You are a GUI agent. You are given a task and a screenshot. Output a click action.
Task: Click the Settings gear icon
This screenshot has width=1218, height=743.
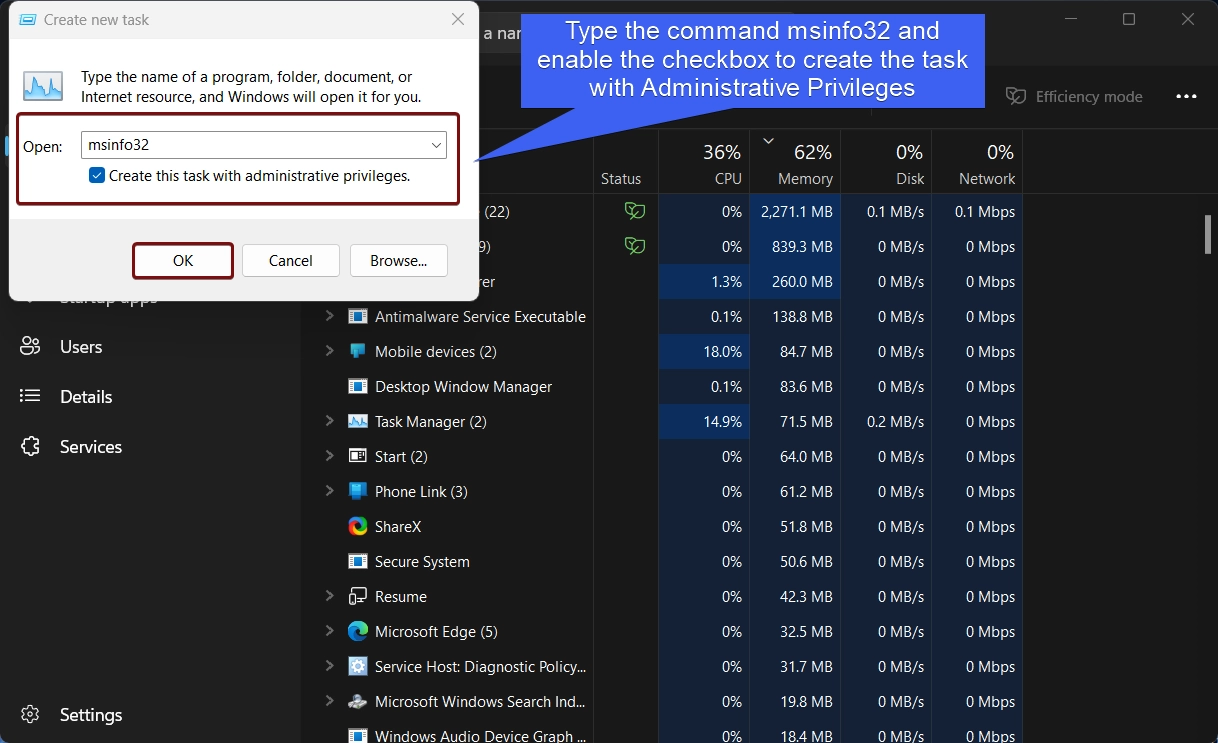pos(30,715)
